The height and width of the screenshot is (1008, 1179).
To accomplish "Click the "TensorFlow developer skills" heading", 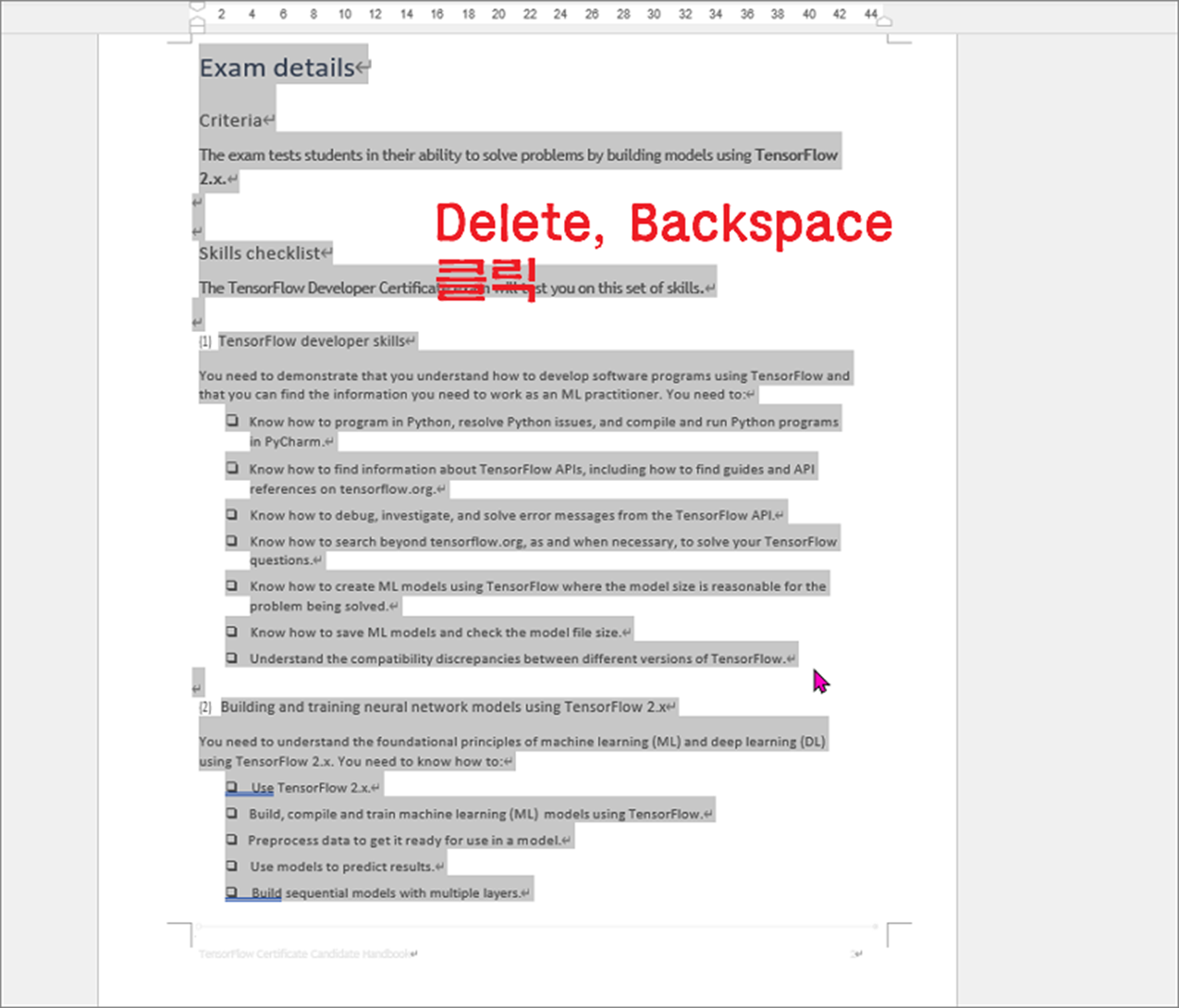I will [x=312, y=341].
